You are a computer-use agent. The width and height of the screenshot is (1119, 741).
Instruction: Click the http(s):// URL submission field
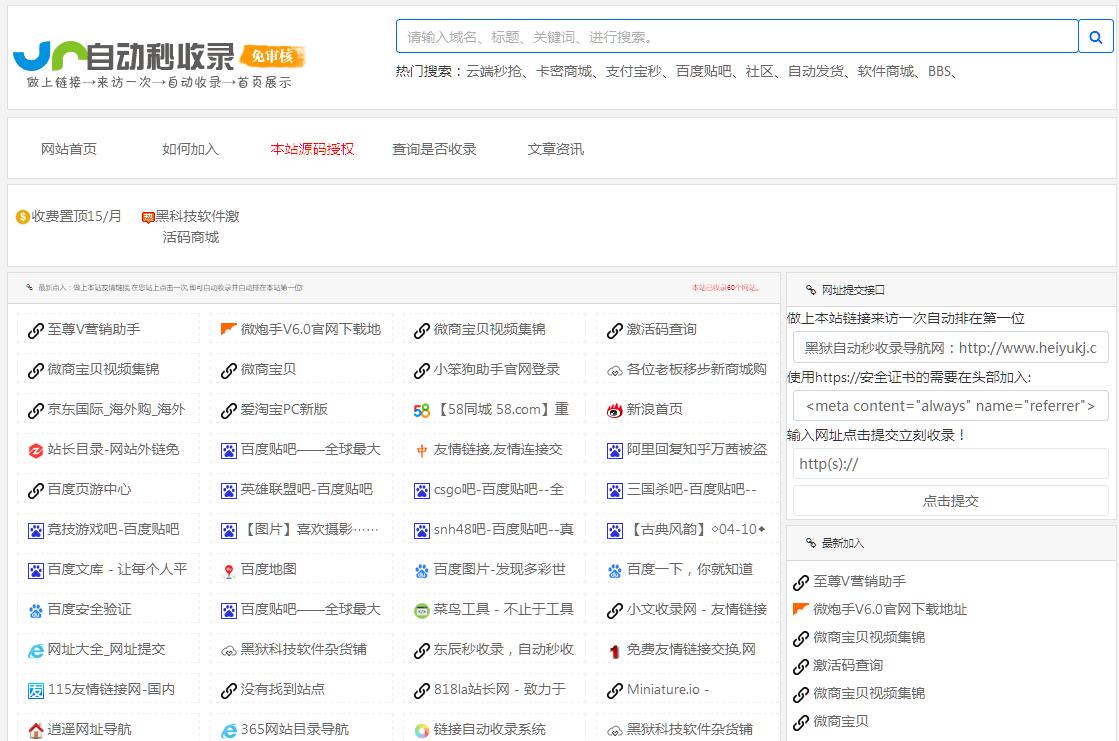click(x=950, y=464)
